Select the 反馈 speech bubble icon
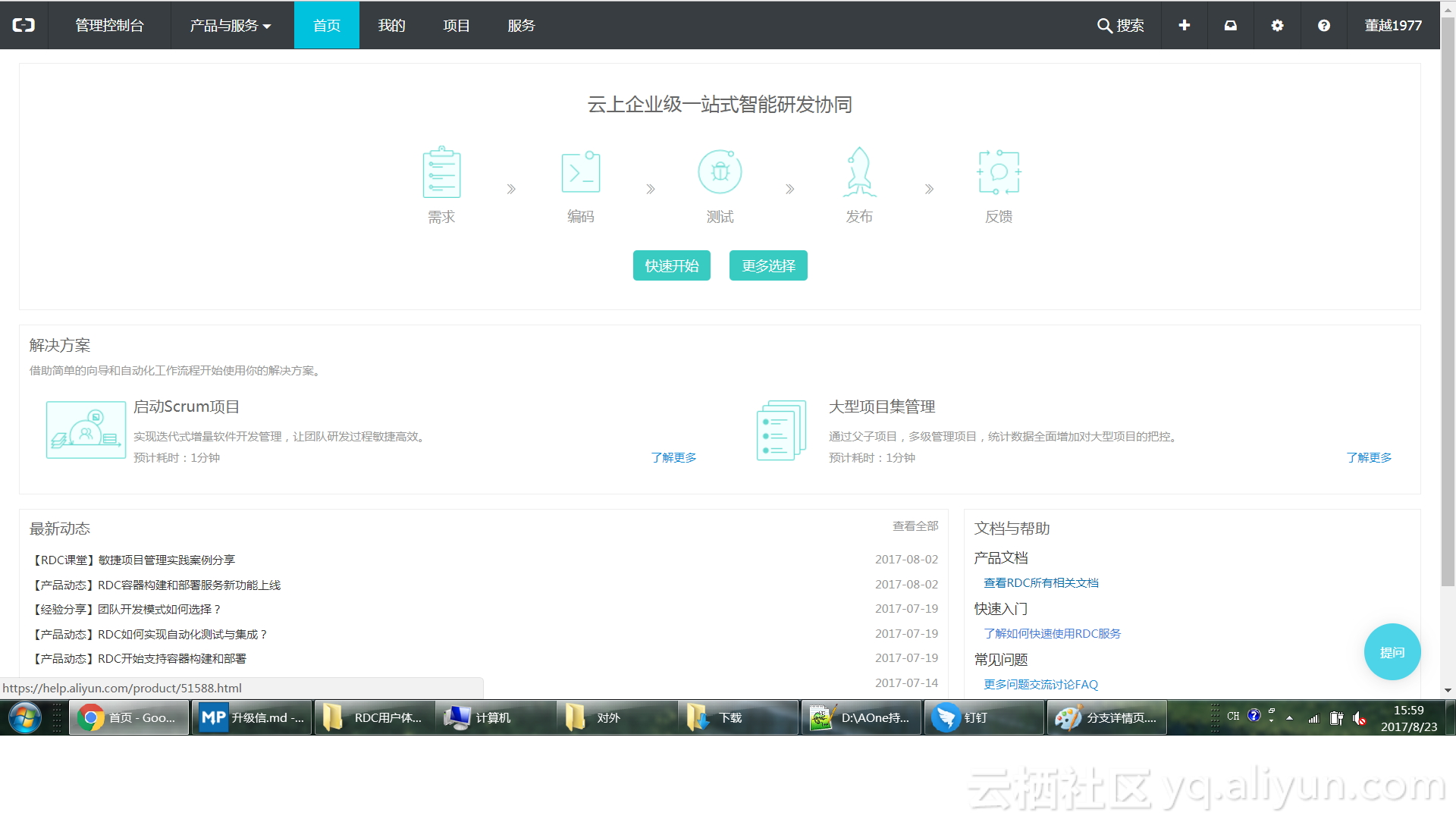 click(x=999, y=172)
